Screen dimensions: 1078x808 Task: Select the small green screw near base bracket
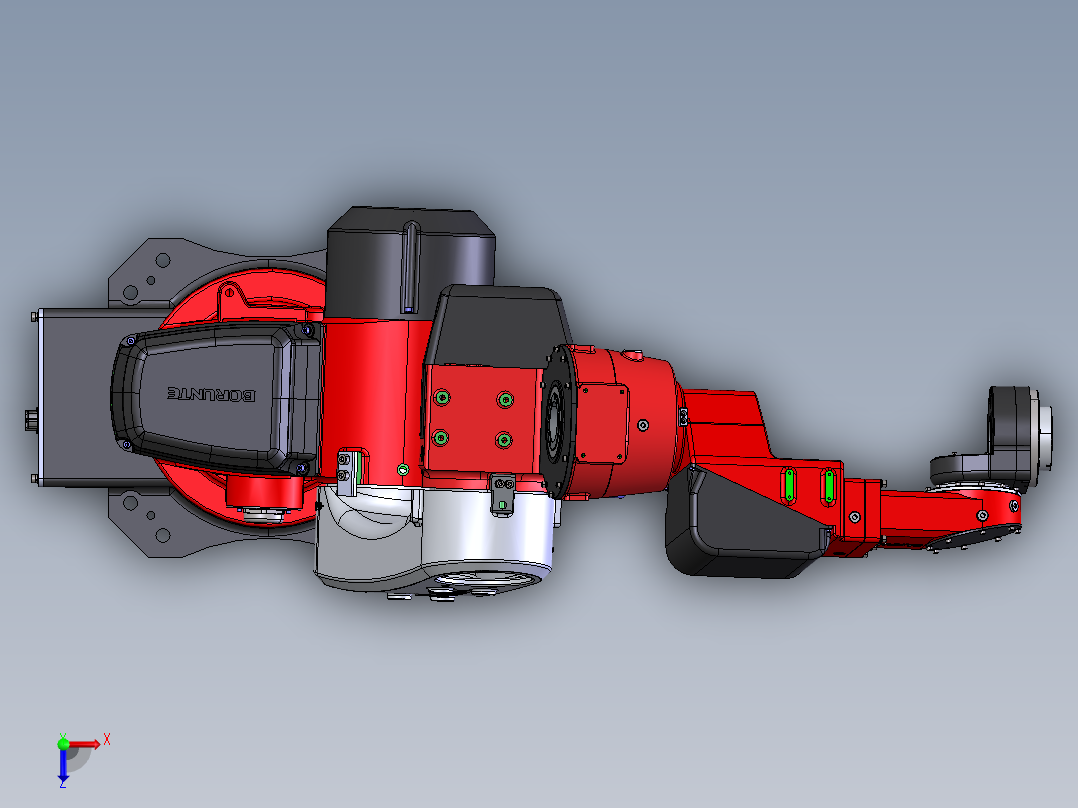pyautogui.click(x=404, y=470)
